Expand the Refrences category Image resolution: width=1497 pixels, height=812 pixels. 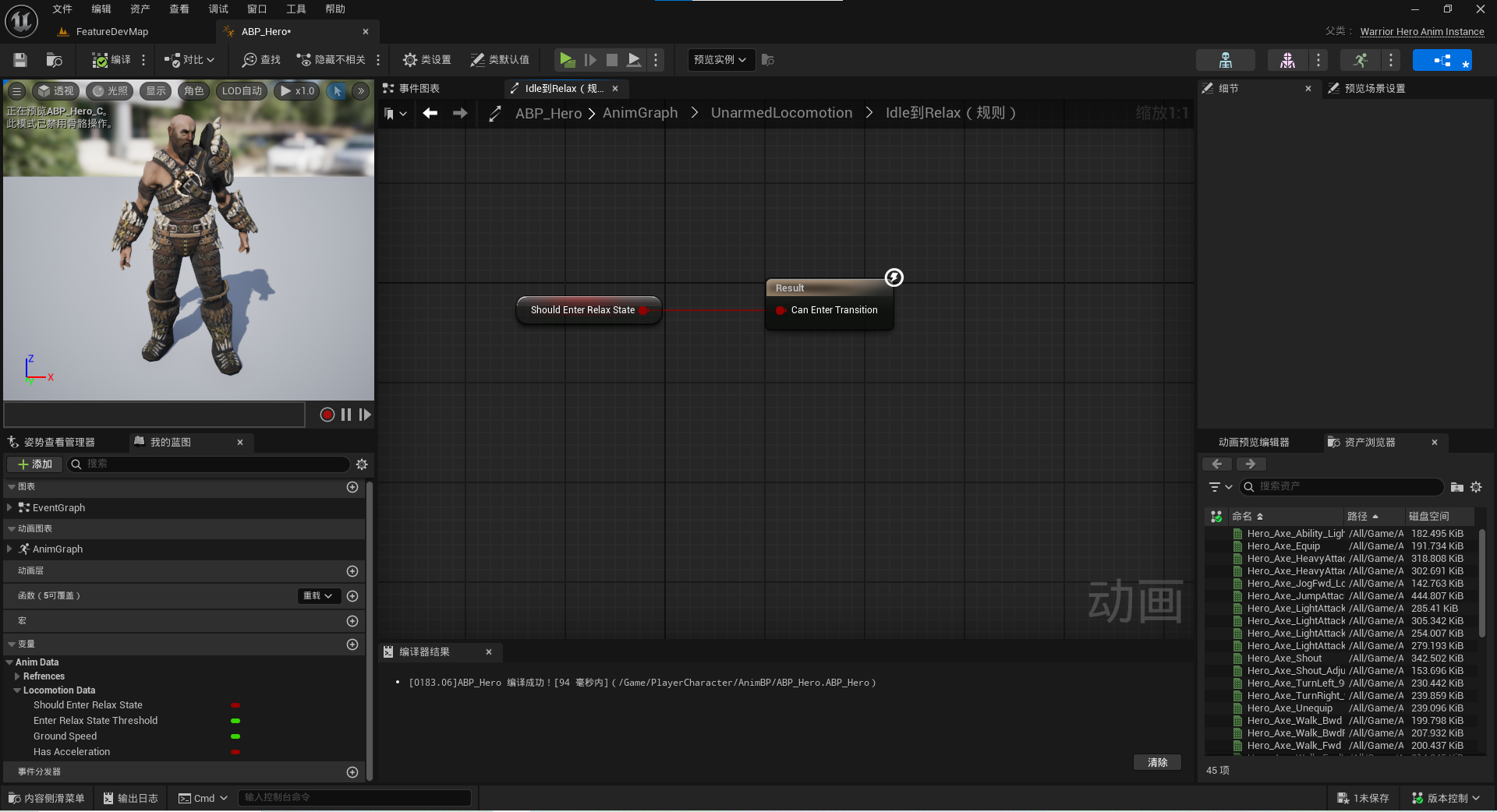tap(17, 676)
